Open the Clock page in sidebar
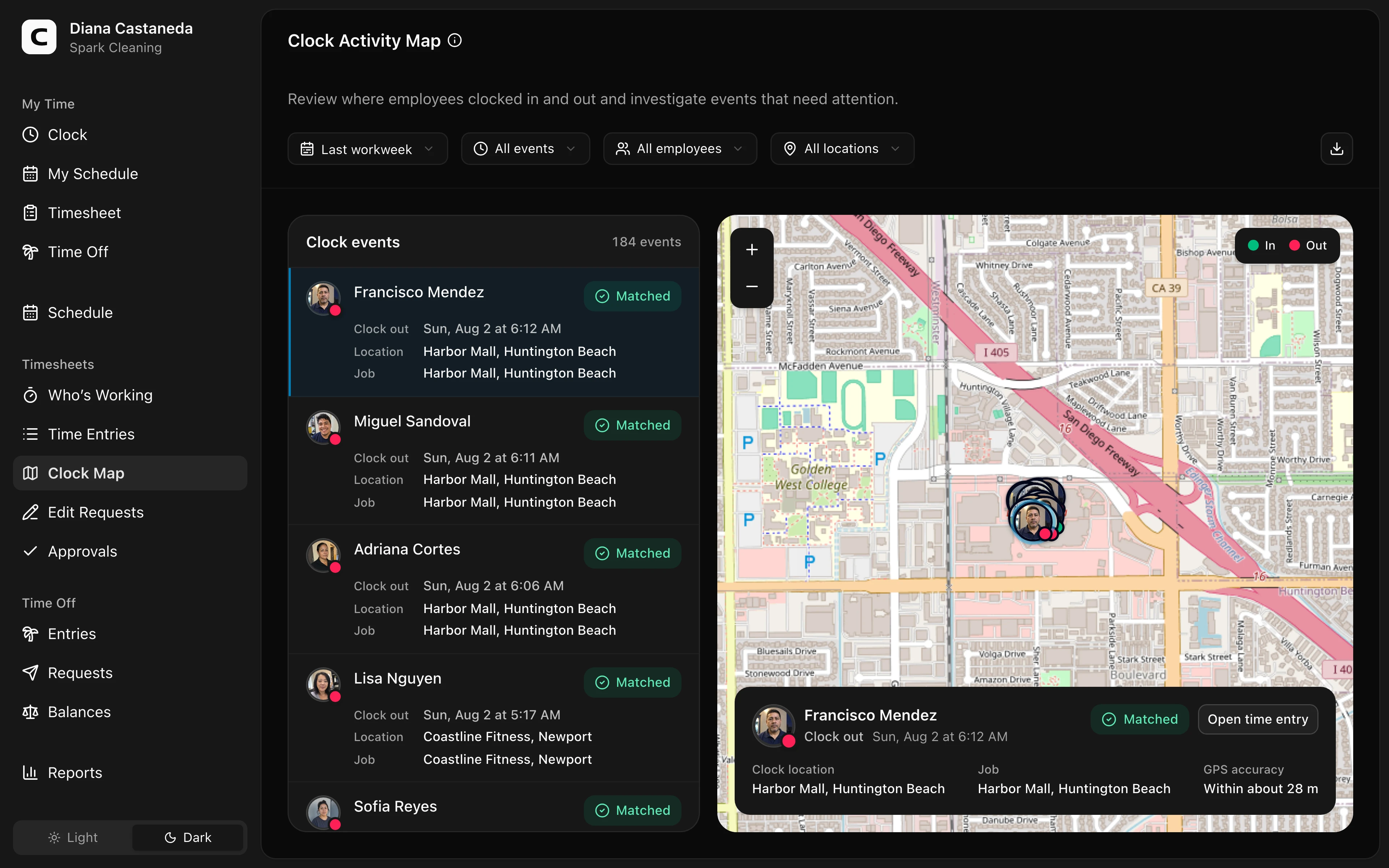The height and width of the screenshot is (868, 1389). coord(130,135)
